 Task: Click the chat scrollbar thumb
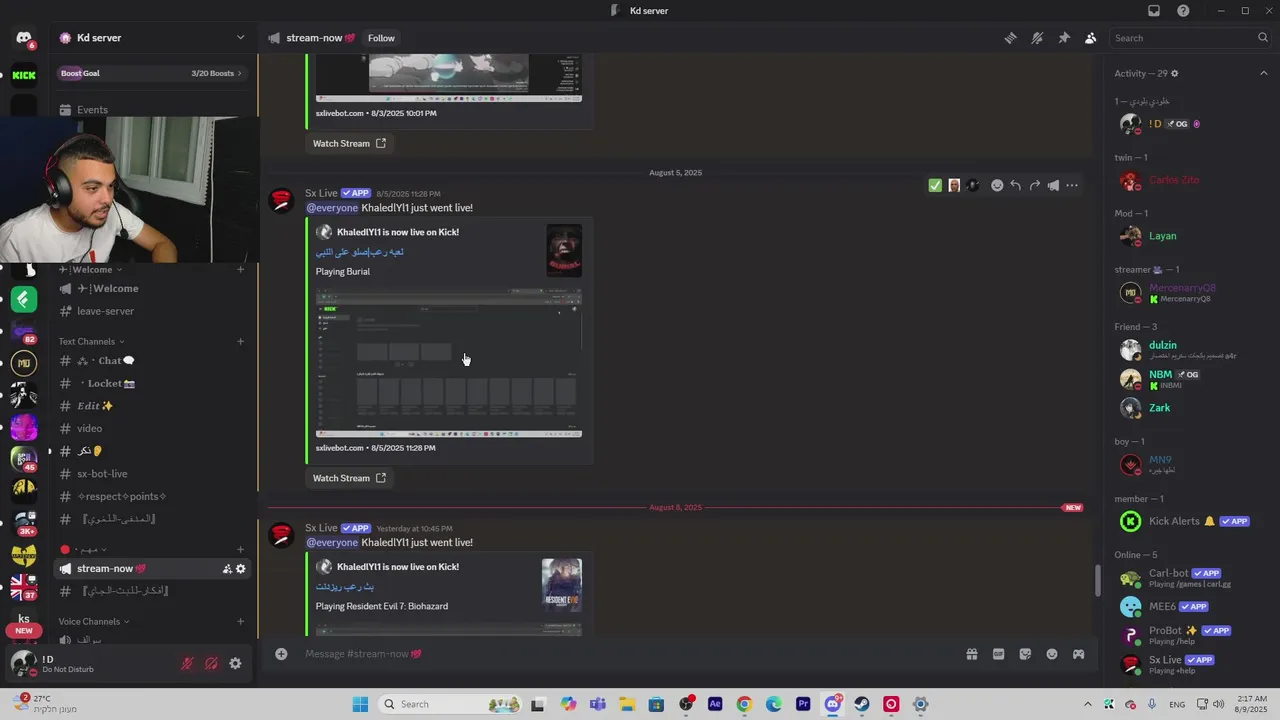point(1097,579)
